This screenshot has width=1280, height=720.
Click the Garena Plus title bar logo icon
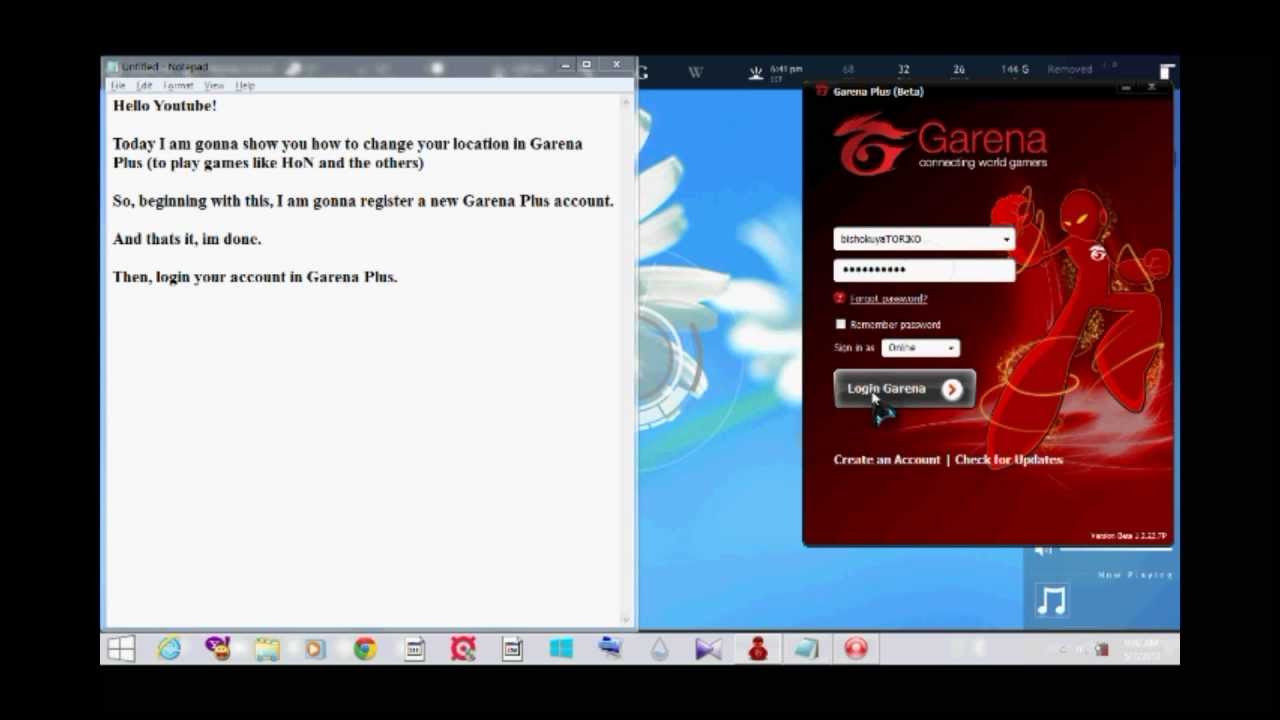(822, 91)
